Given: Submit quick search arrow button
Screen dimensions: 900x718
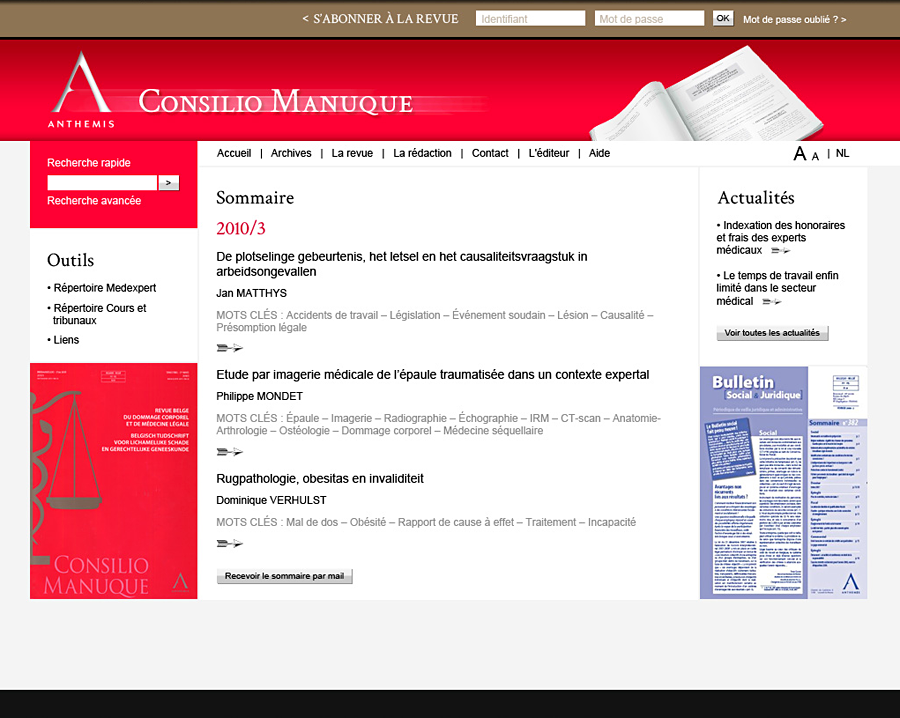Looking at the screenshot, I should (169, 183).
